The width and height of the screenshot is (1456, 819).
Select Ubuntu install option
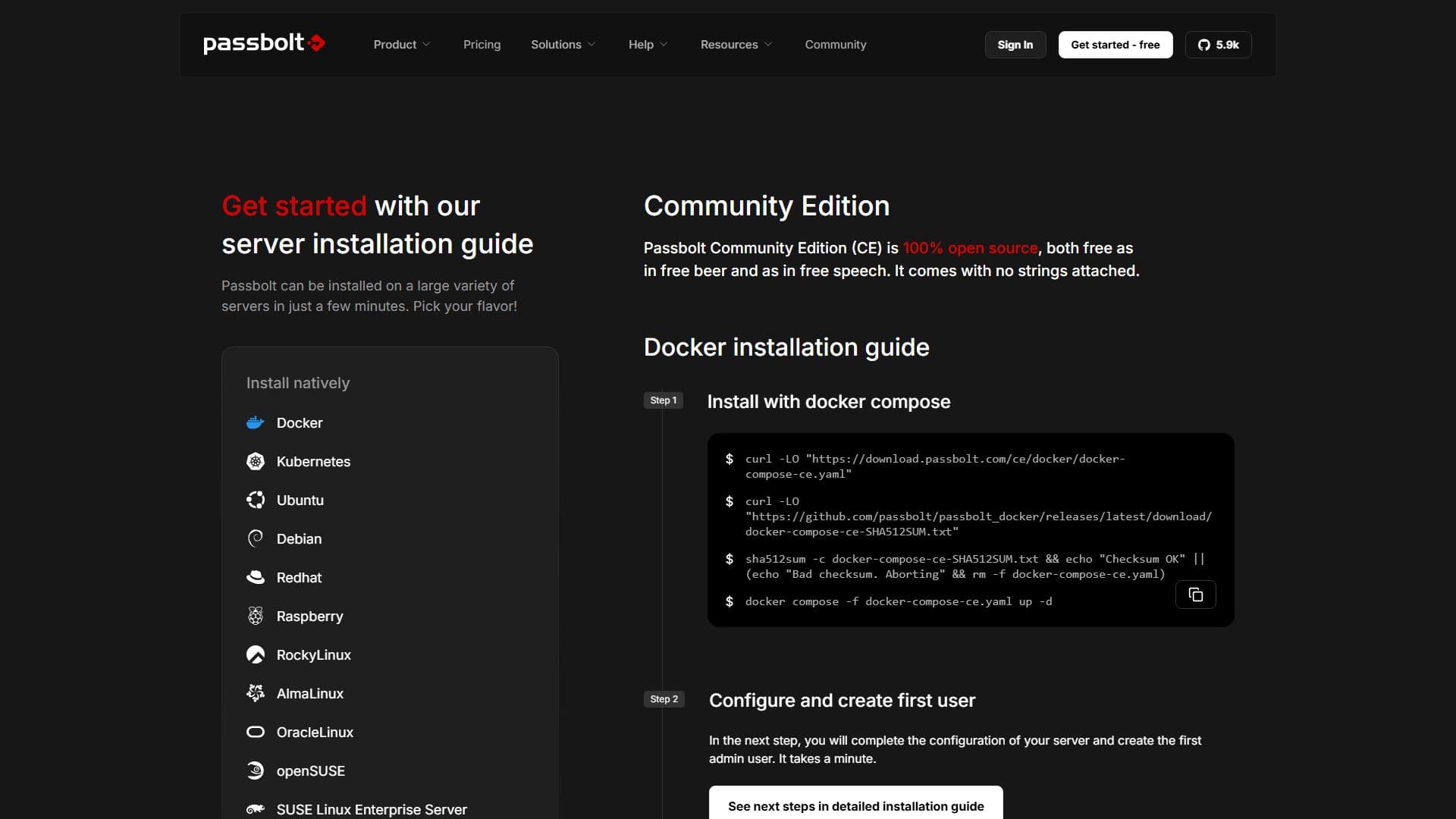pyautogui.click(x=300, y=500)
